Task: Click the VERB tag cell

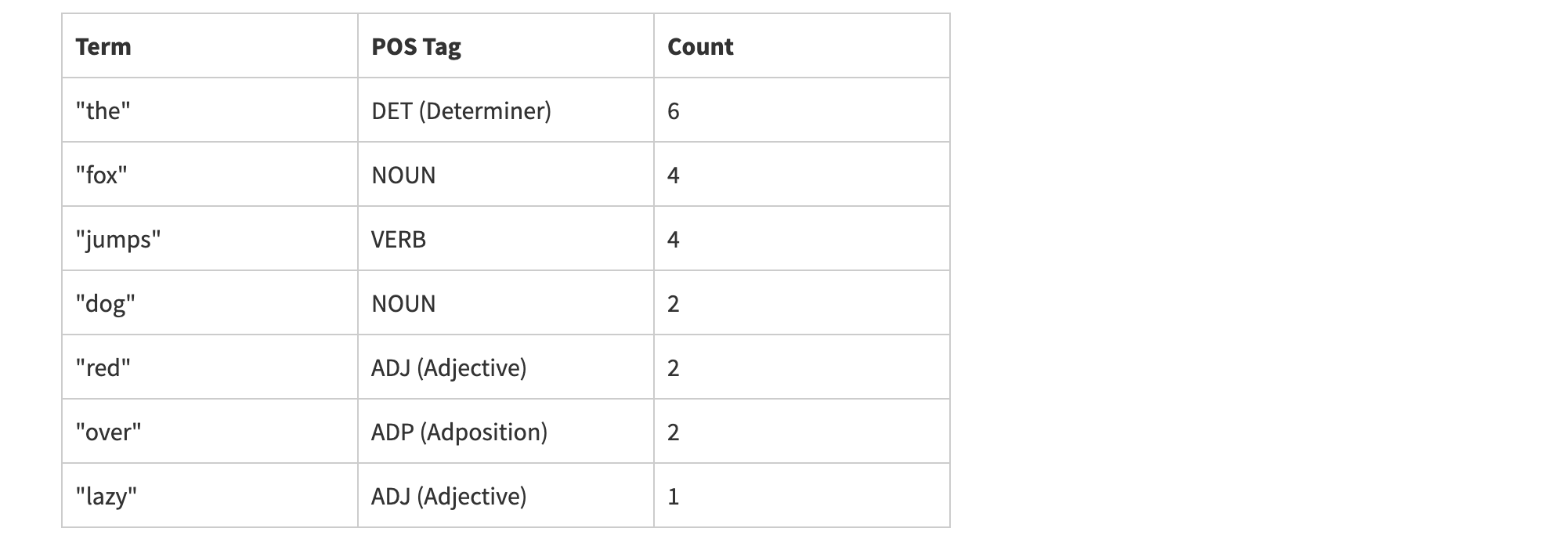Action: (x=399, y=240)
